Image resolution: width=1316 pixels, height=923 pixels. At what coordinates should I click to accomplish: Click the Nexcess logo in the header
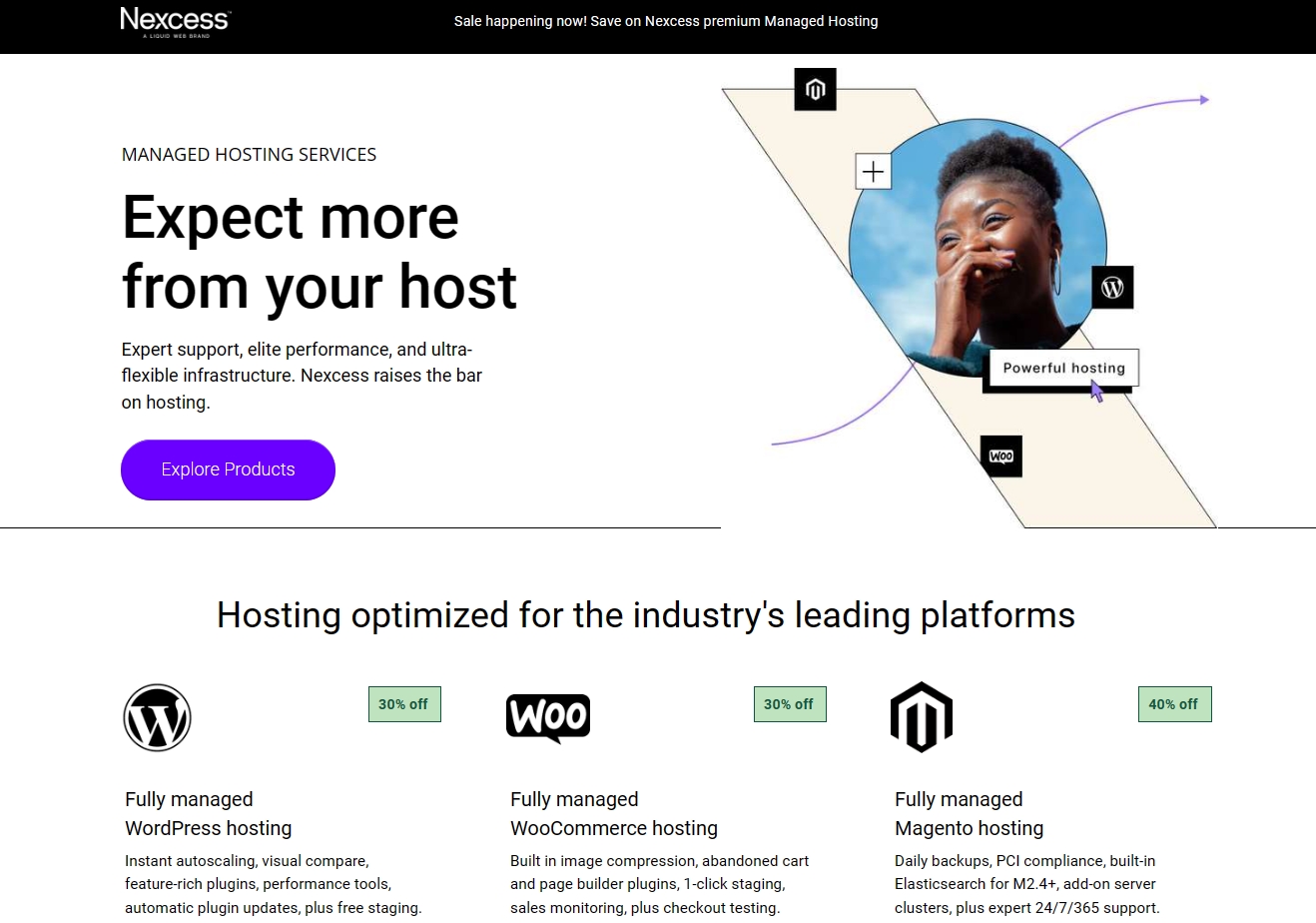point(175,22)
